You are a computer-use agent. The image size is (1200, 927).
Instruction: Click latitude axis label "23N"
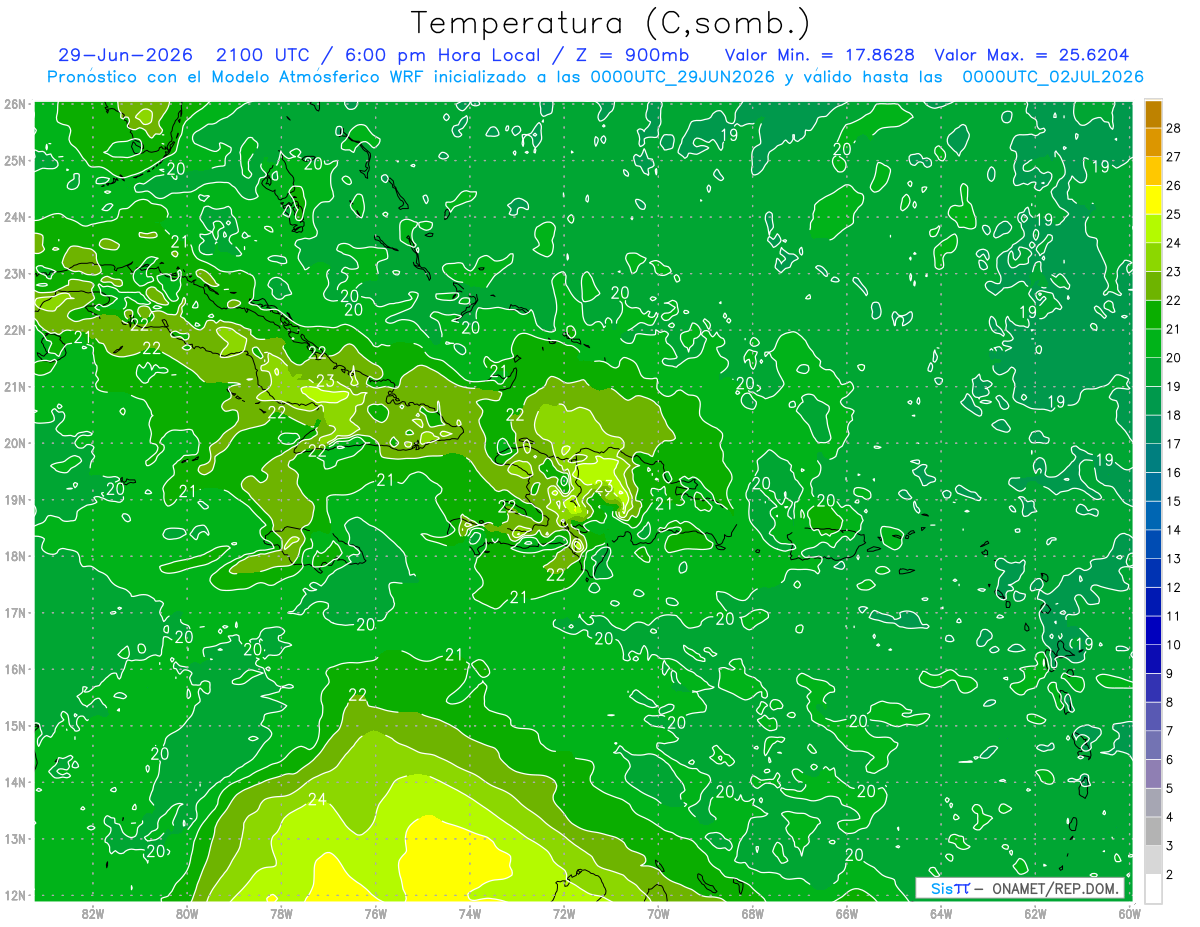(14, 274)
